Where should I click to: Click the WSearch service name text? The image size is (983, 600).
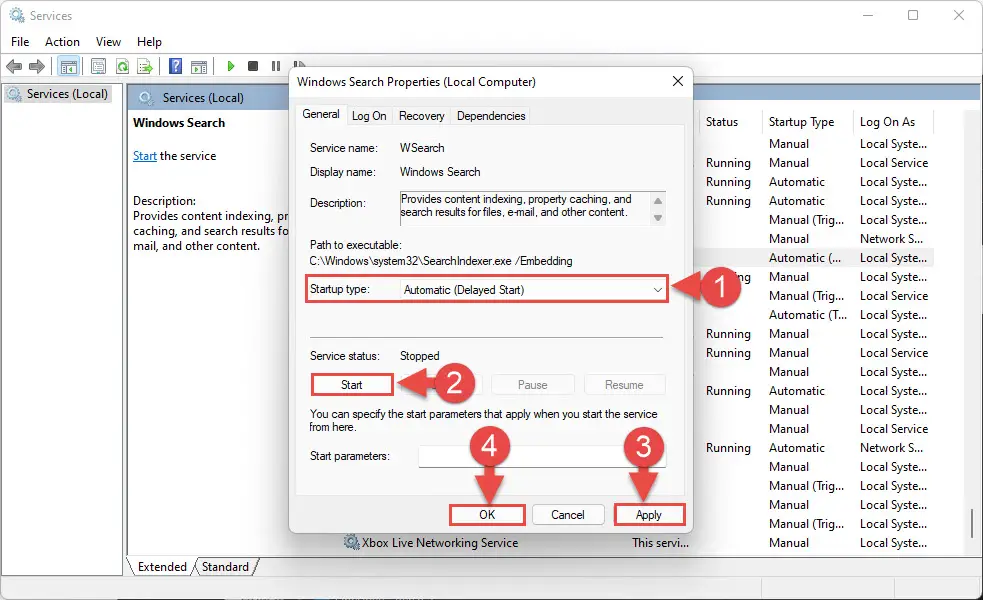(422, 148)
